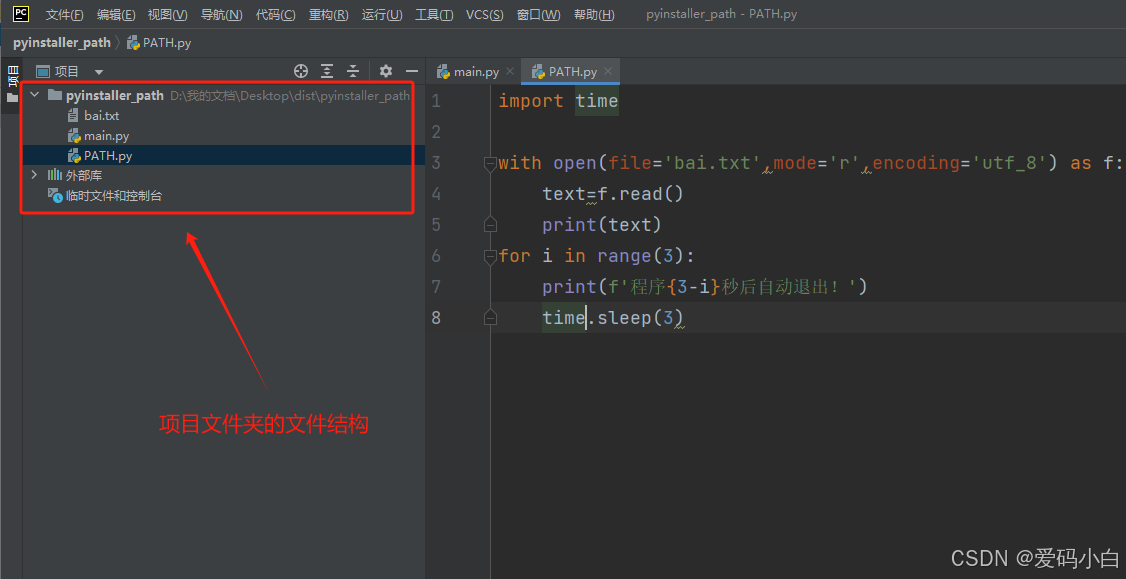This screenshot has height=579, width=1126.
Task: Click the text file icon of bai.txt
Action: (73, 115)
